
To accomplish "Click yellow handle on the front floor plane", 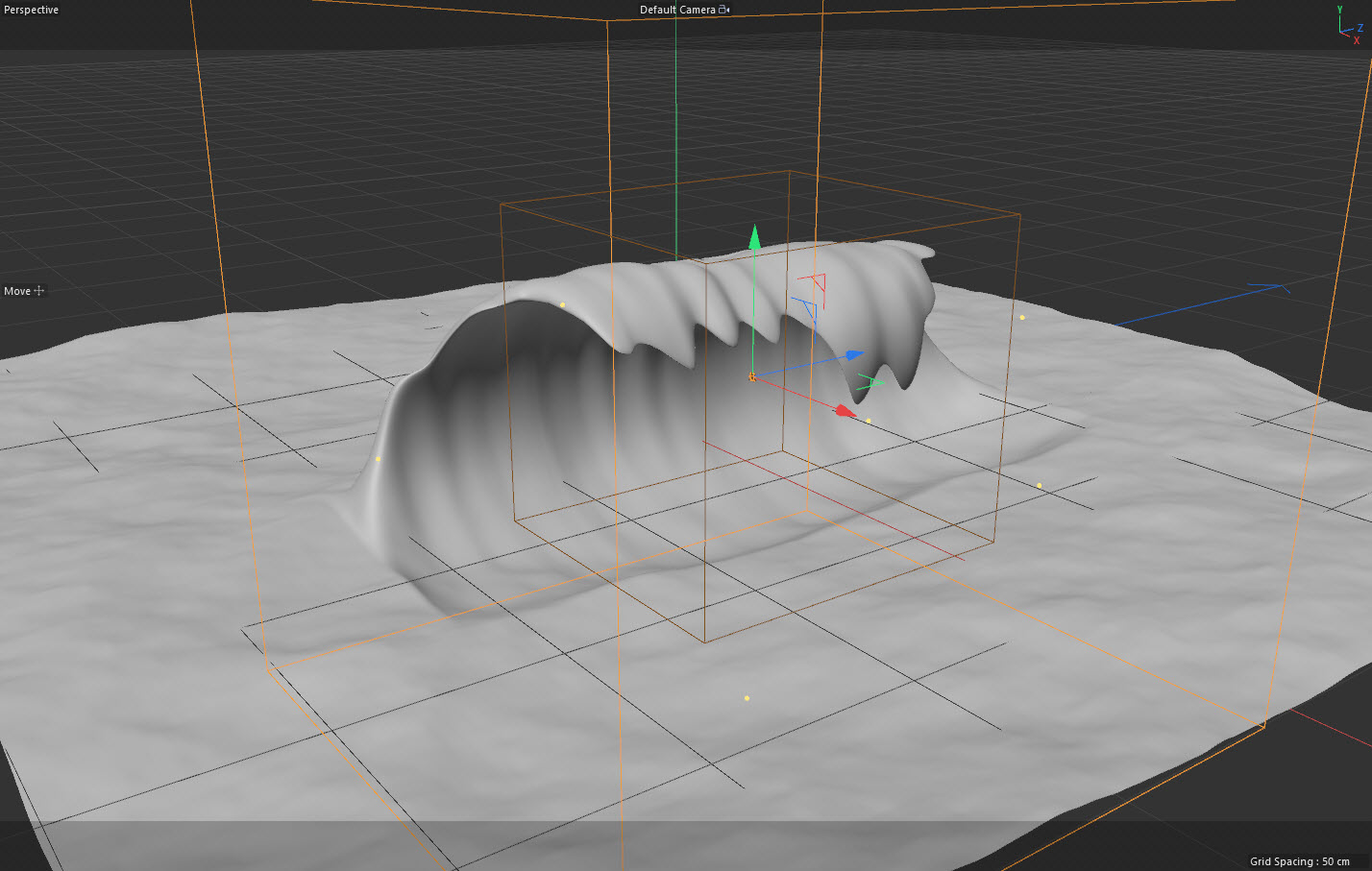I will tap(747, 698).
